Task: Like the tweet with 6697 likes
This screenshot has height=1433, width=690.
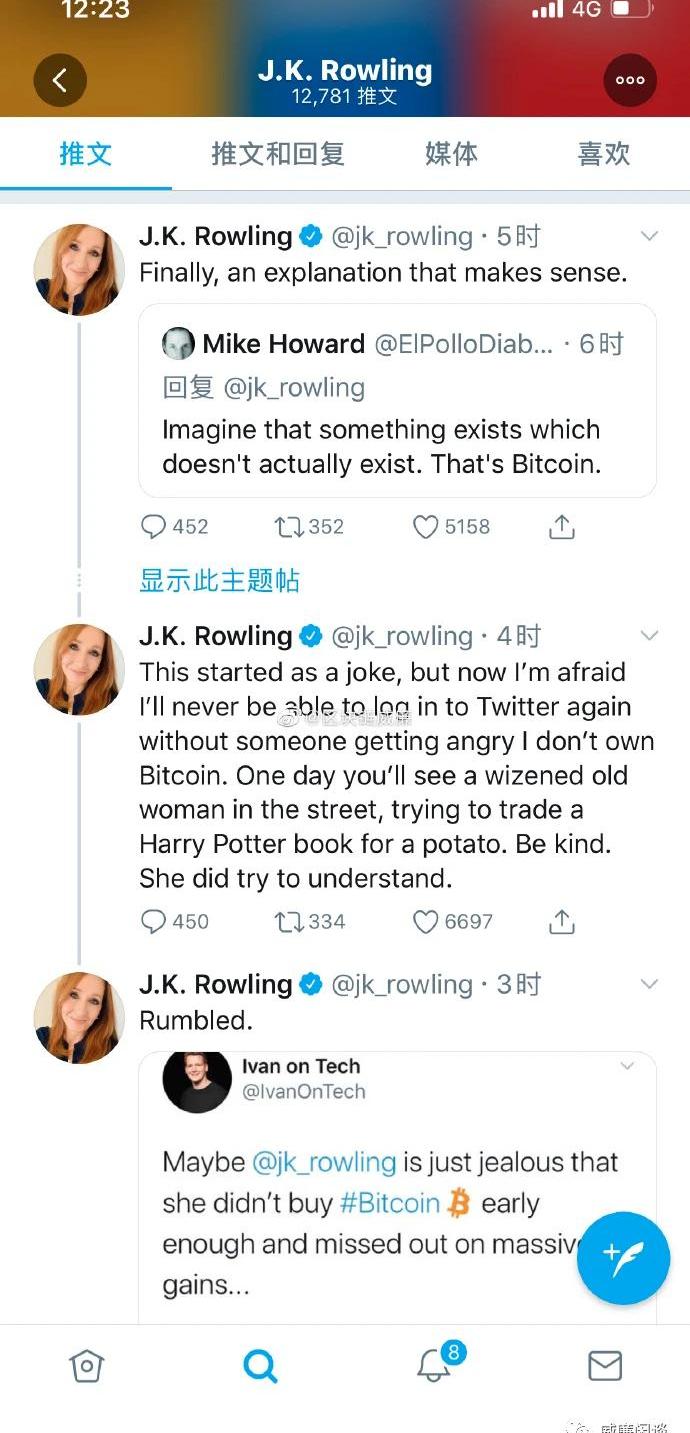Action: [426, 921]
